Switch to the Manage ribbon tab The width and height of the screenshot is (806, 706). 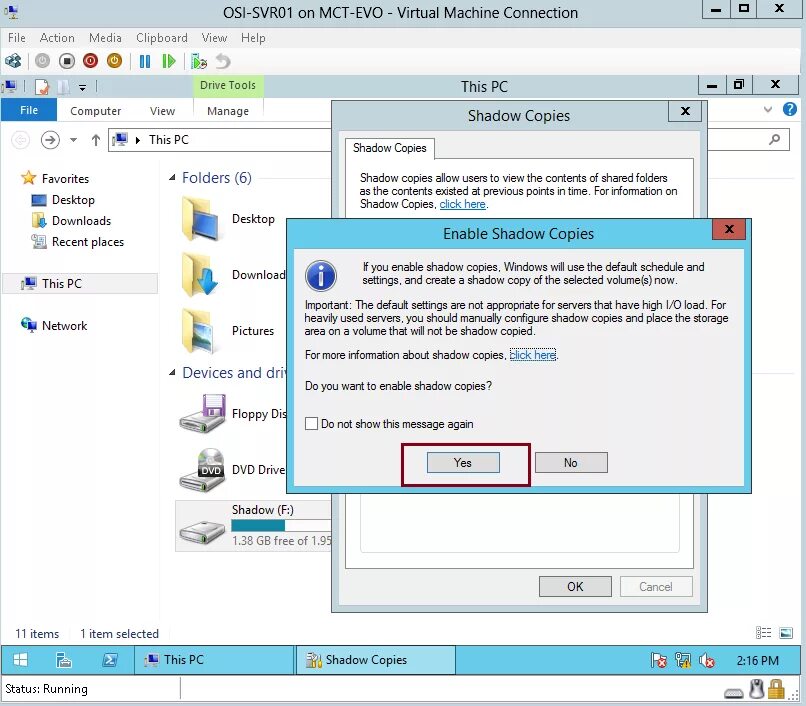228,111
